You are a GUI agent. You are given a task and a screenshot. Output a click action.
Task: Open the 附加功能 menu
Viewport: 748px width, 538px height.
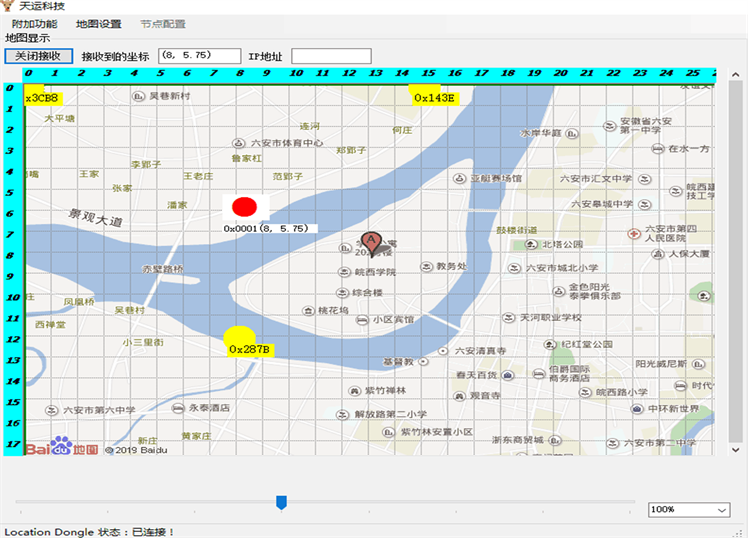34,24
